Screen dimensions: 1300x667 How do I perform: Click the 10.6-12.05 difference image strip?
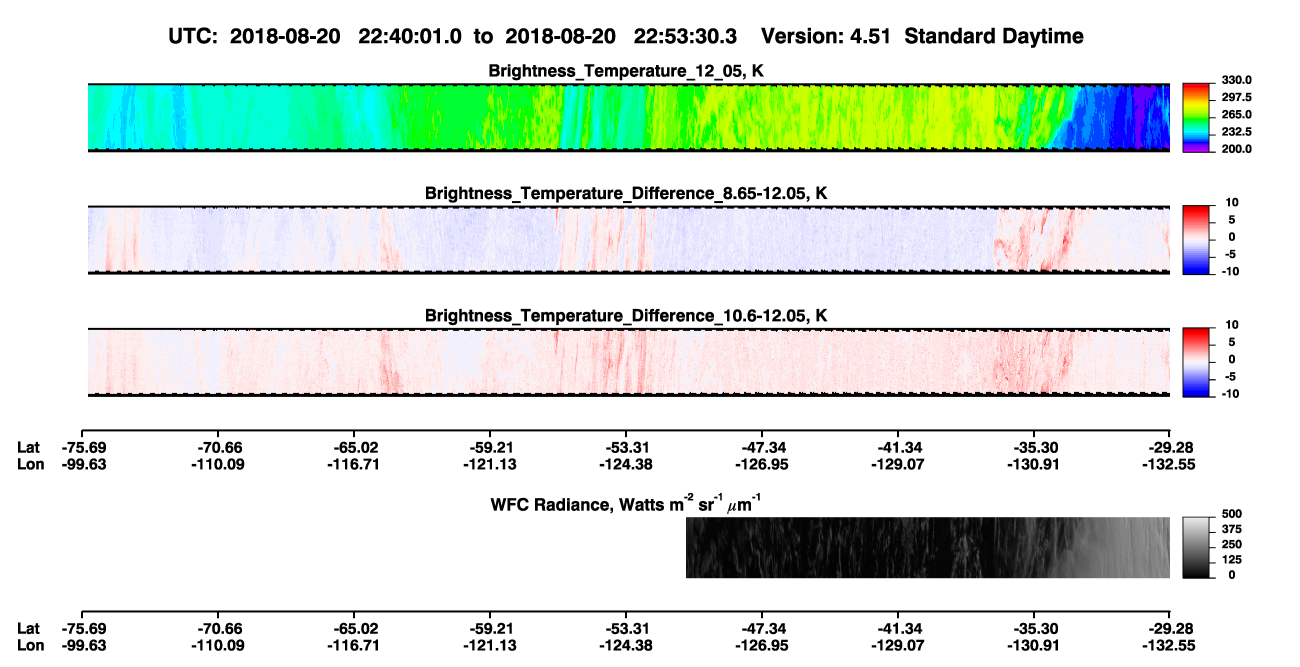tap(629, 361)
